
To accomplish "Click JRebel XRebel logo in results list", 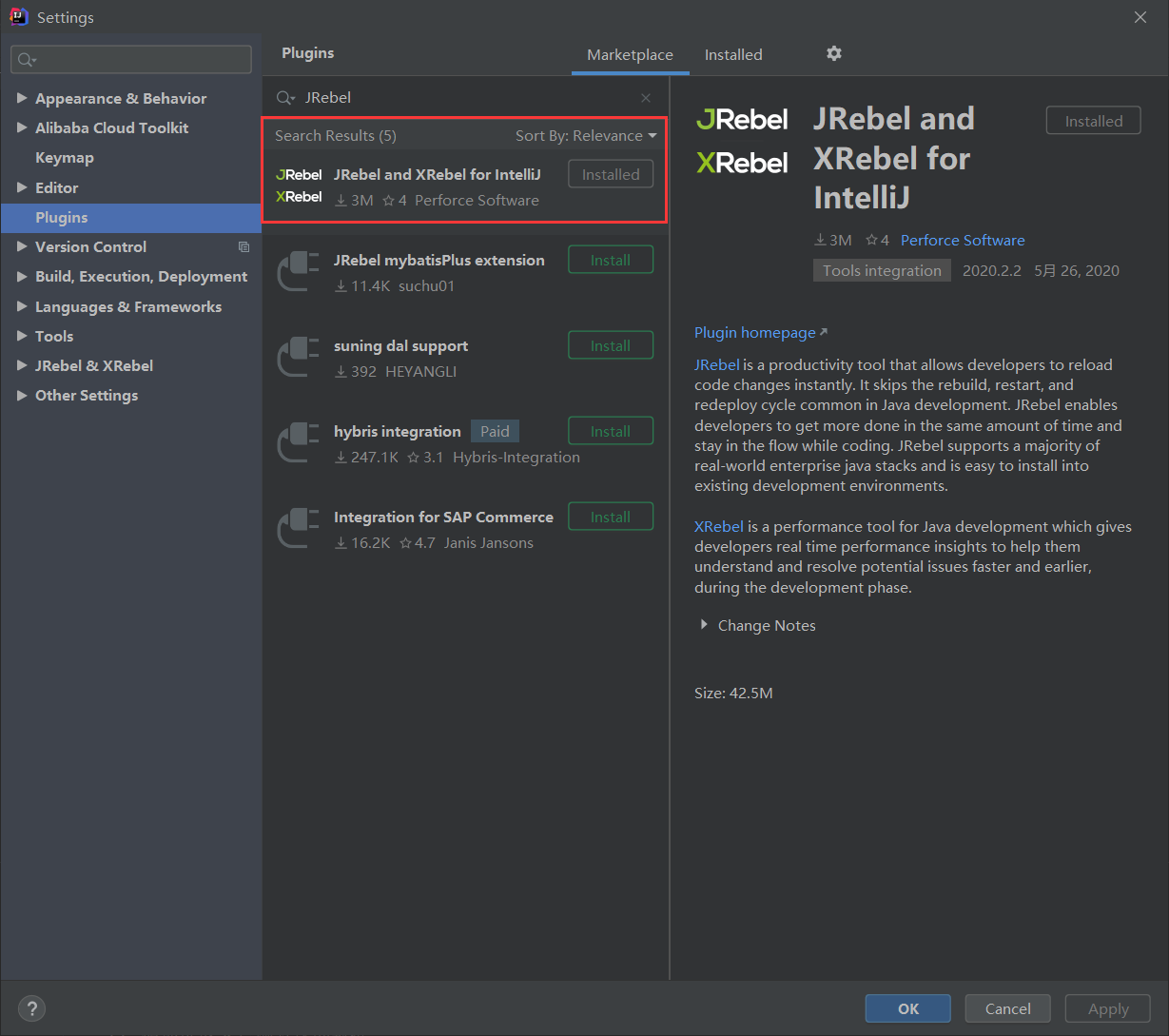I will [299, 186].
